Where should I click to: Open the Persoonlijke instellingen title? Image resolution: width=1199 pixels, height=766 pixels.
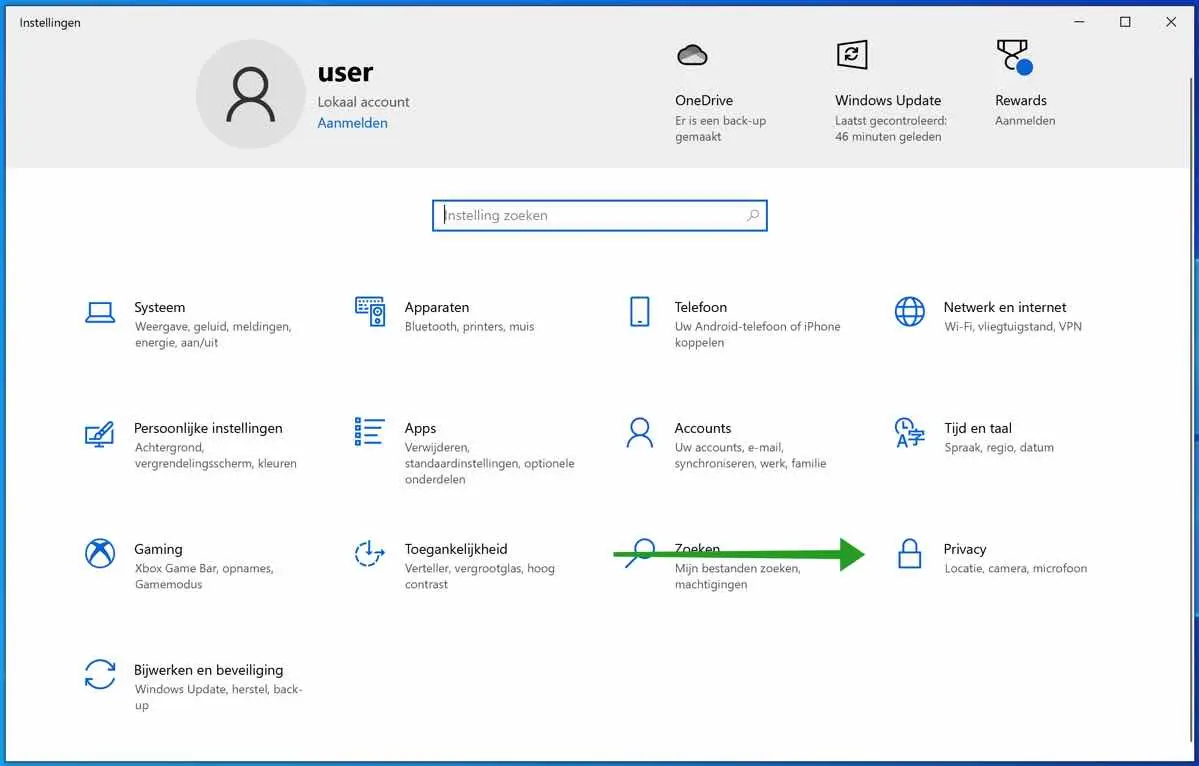coord(208,428)
